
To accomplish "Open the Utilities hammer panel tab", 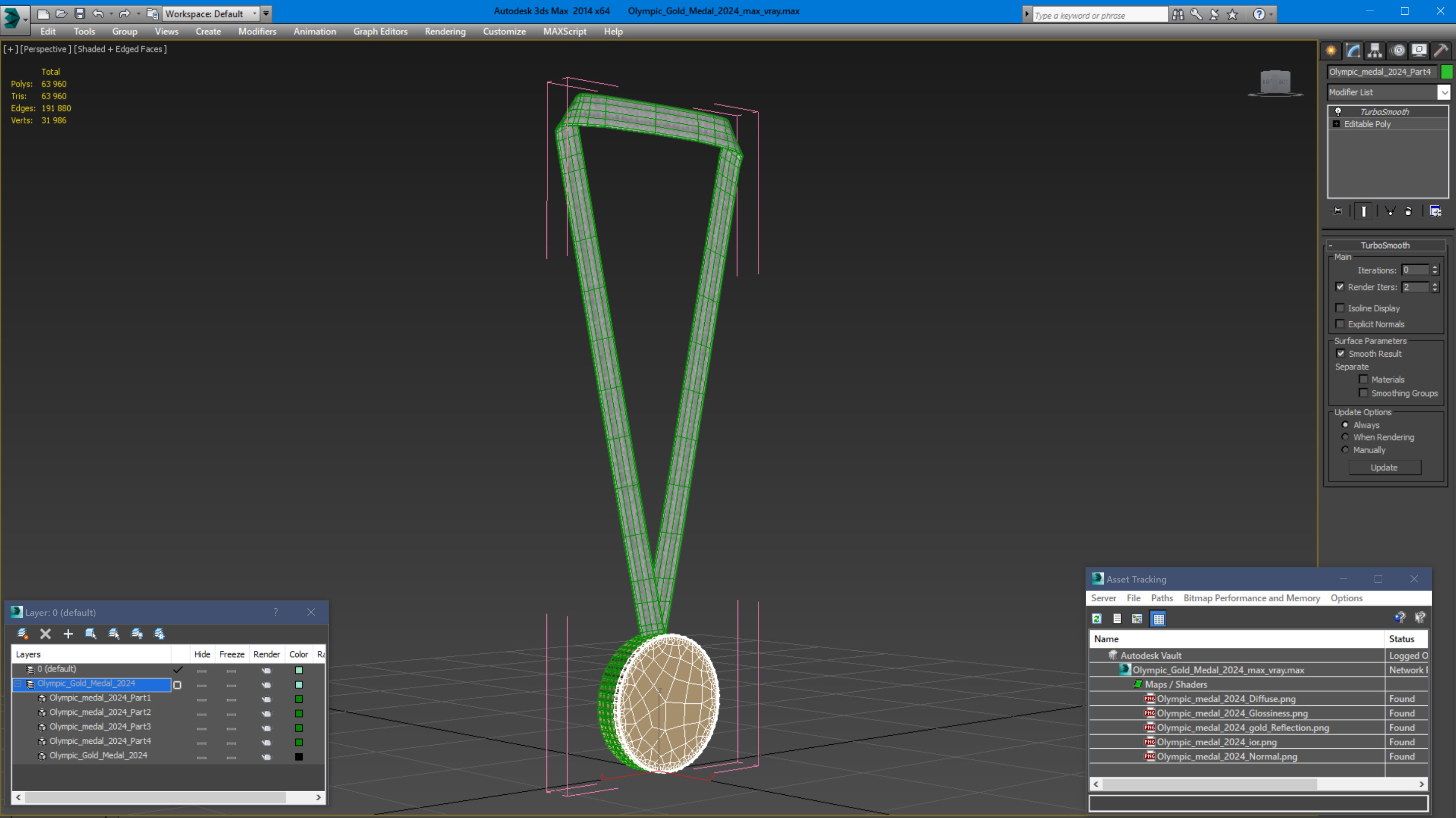I will [x=1441, y=51].
